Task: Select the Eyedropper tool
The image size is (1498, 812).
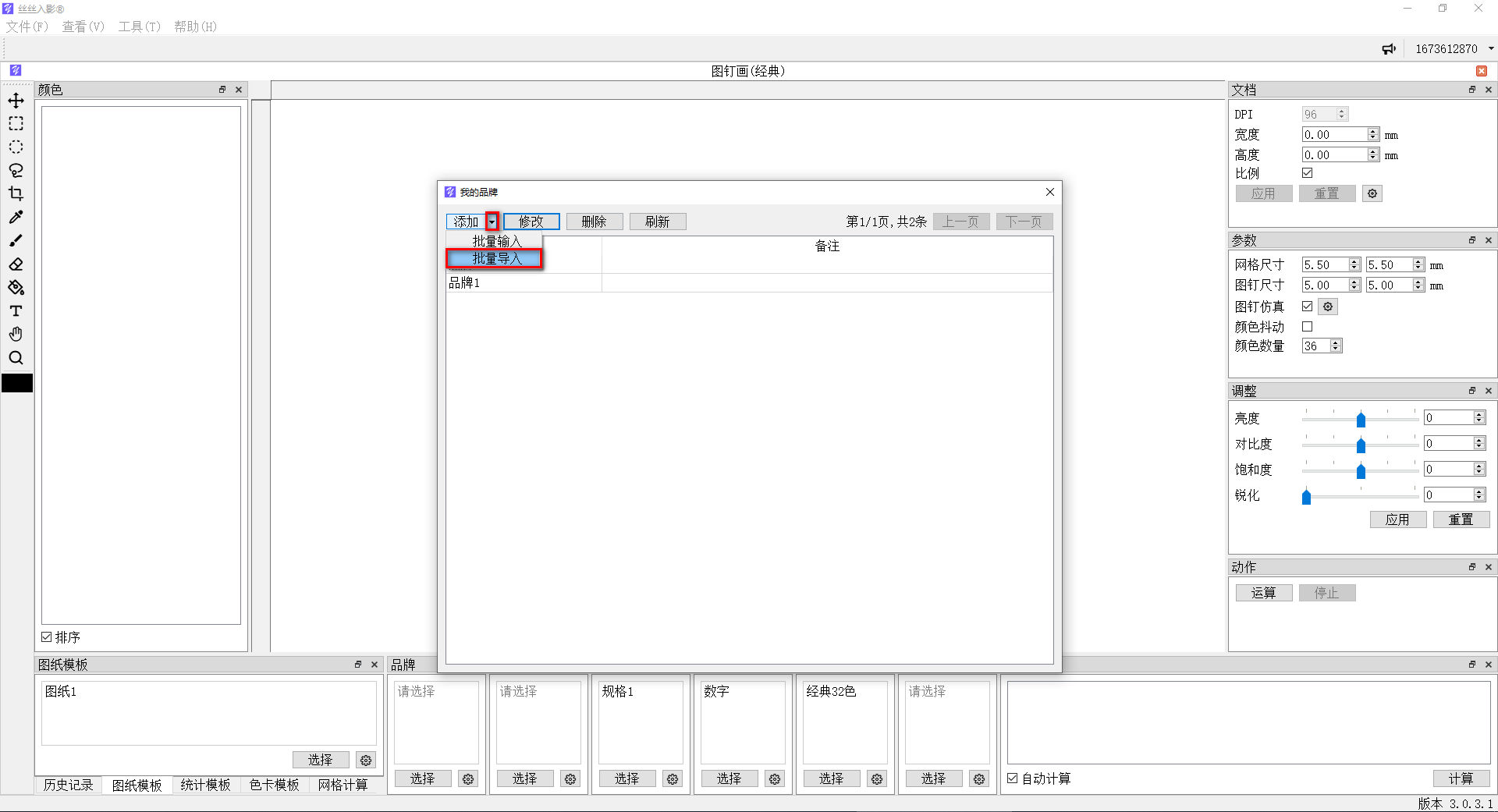Action: click(x=16, y=218)
